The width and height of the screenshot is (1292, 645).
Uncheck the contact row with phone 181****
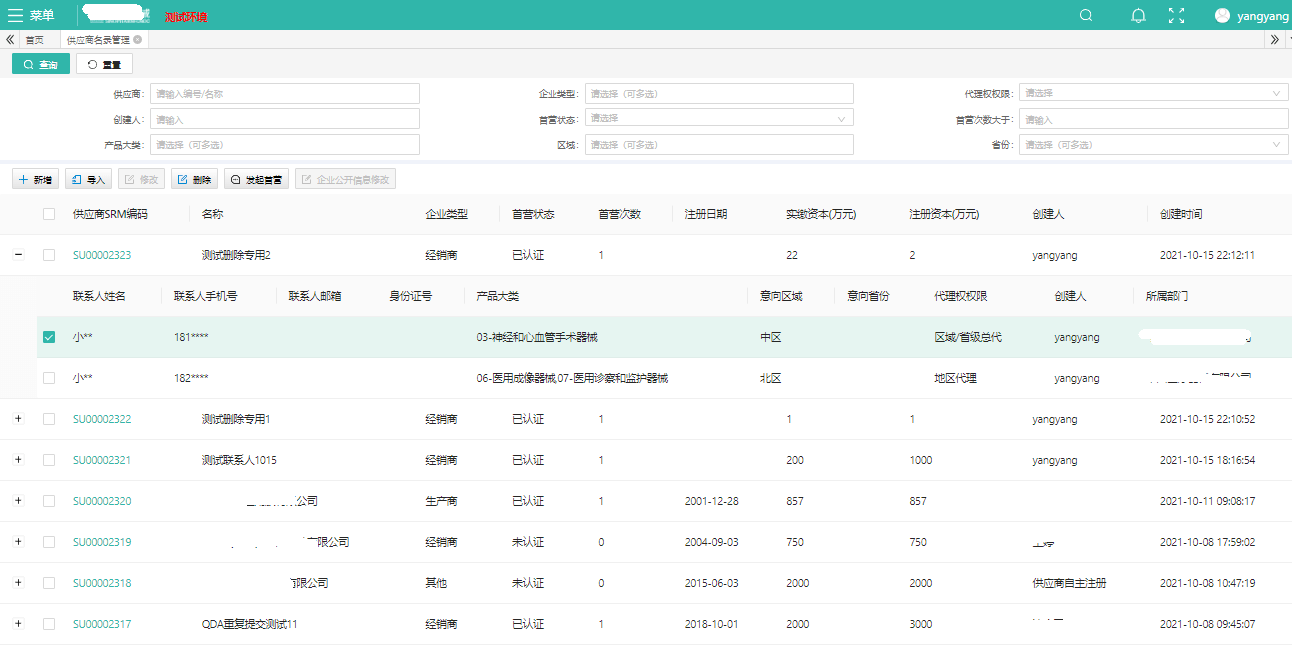click(49, 337)
